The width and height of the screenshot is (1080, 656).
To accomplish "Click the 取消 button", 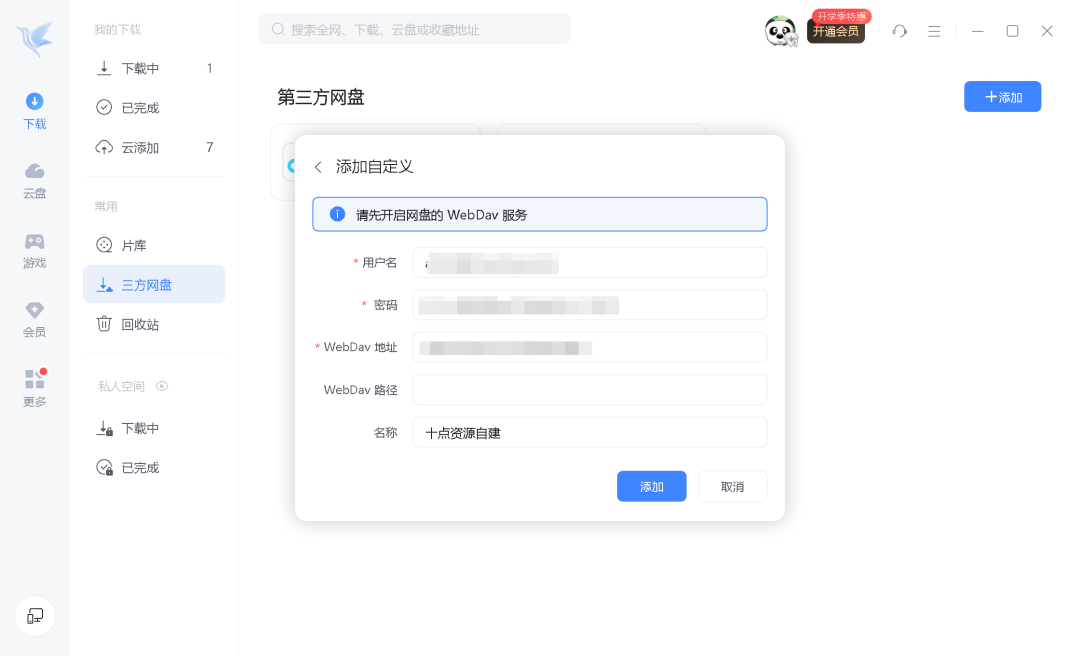I will (x=732, y=486).
